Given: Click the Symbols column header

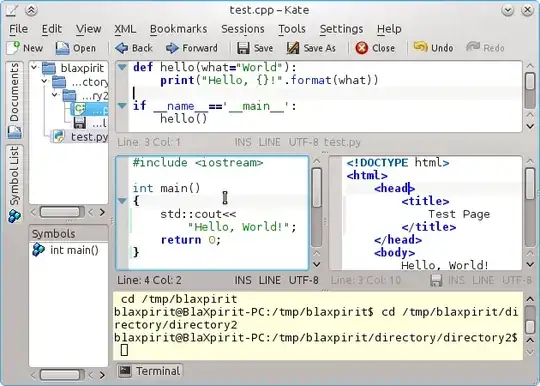Looking at the screenshot, I should click(x=69, y=234).
